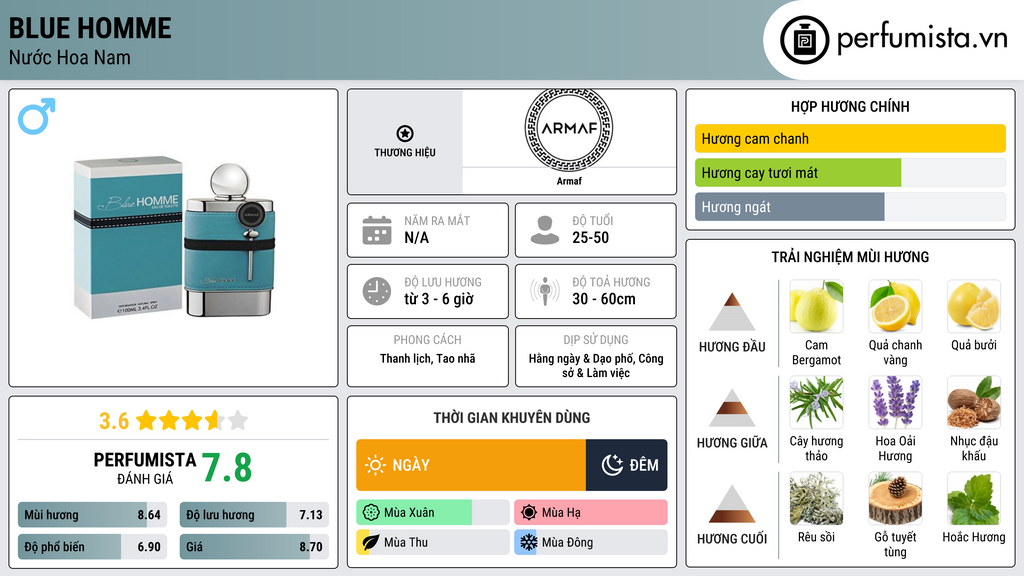Click the calendar icon for release year
Image resolution: width=1024 pixels, height=576 pixels.
coord(376,230)
